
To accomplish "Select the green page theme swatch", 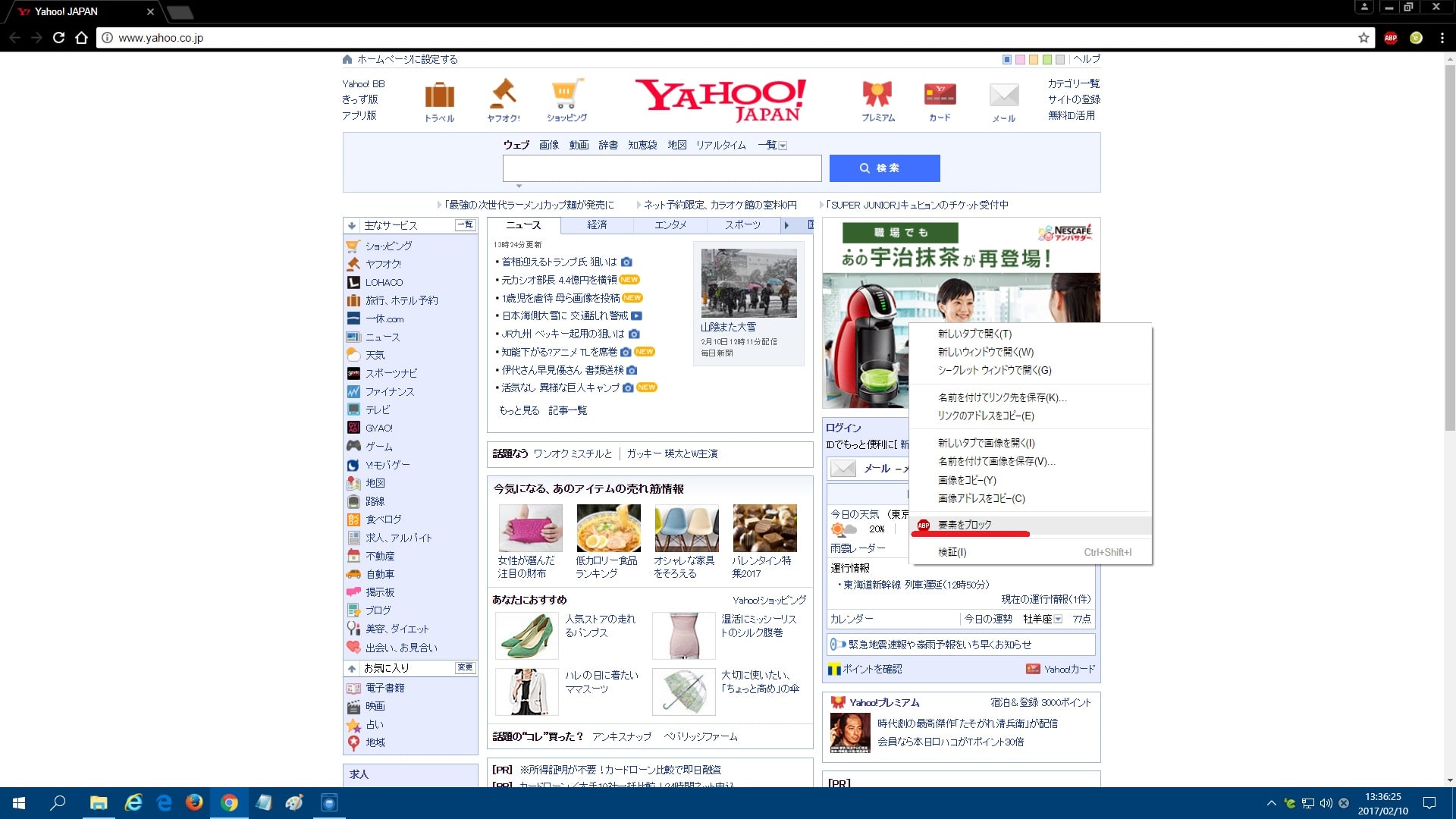I will pyautogui.click(x=1046, y=59).
